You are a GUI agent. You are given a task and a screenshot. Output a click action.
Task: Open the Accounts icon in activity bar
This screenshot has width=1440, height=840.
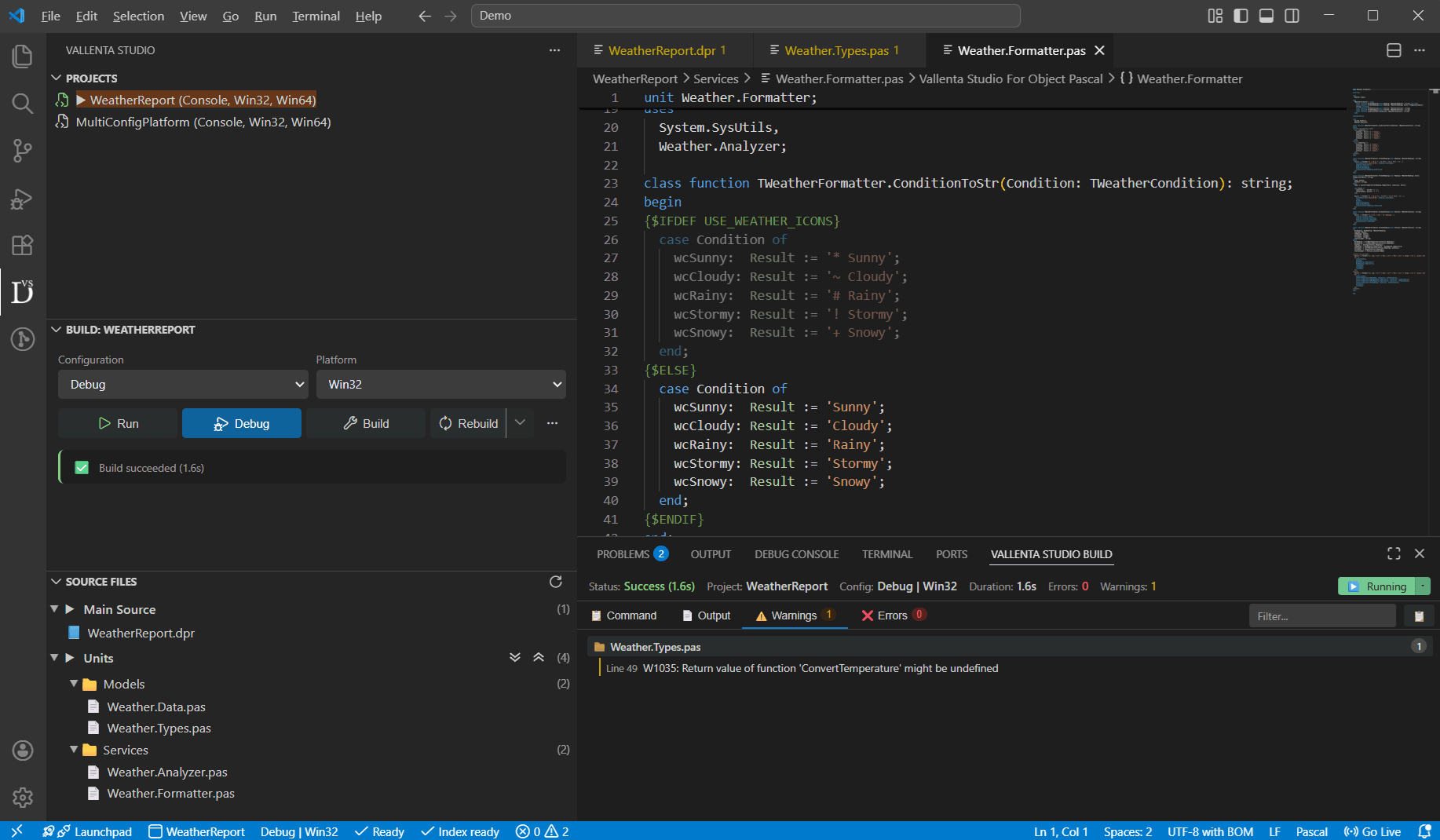click(23, 751)
